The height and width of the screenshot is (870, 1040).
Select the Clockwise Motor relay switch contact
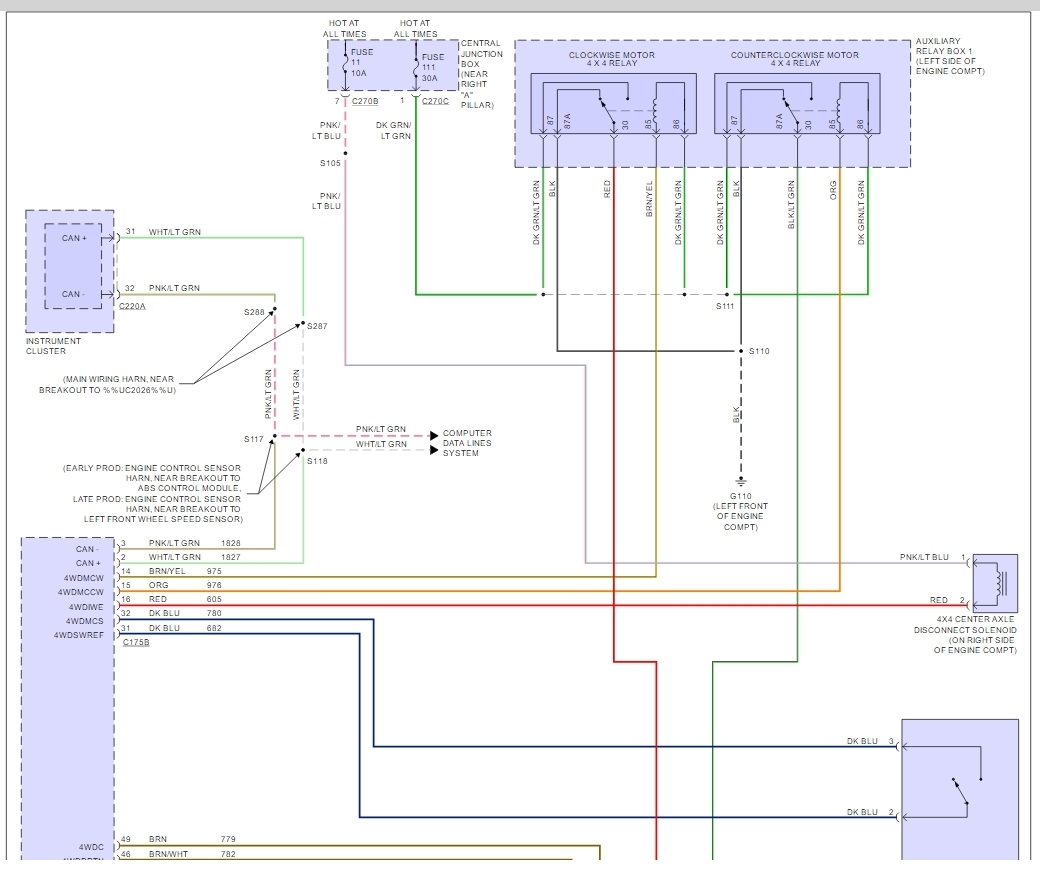[x=607, y=109]
